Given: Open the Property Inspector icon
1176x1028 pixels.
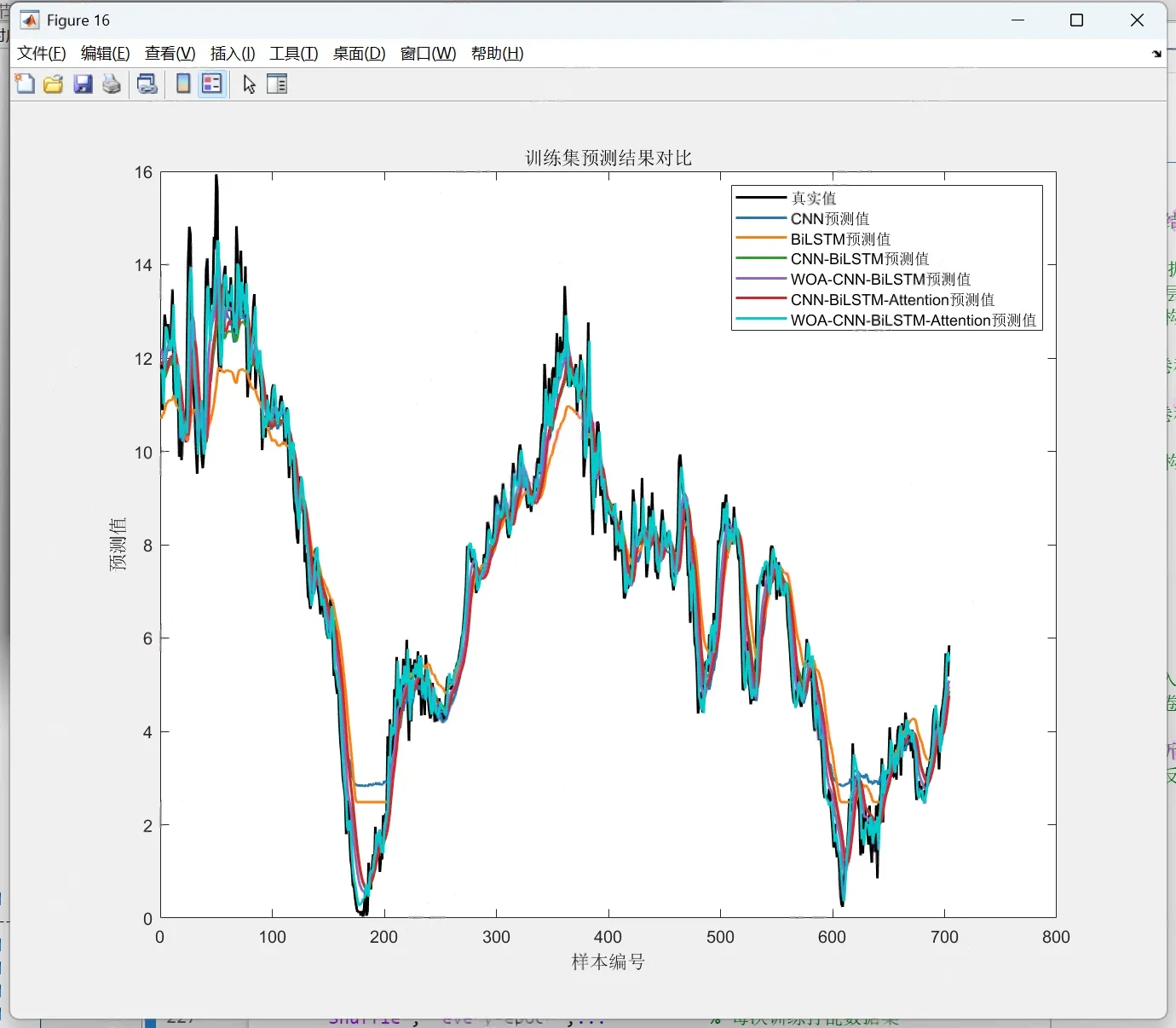Looking at the screenshot, I should (277, 84).
